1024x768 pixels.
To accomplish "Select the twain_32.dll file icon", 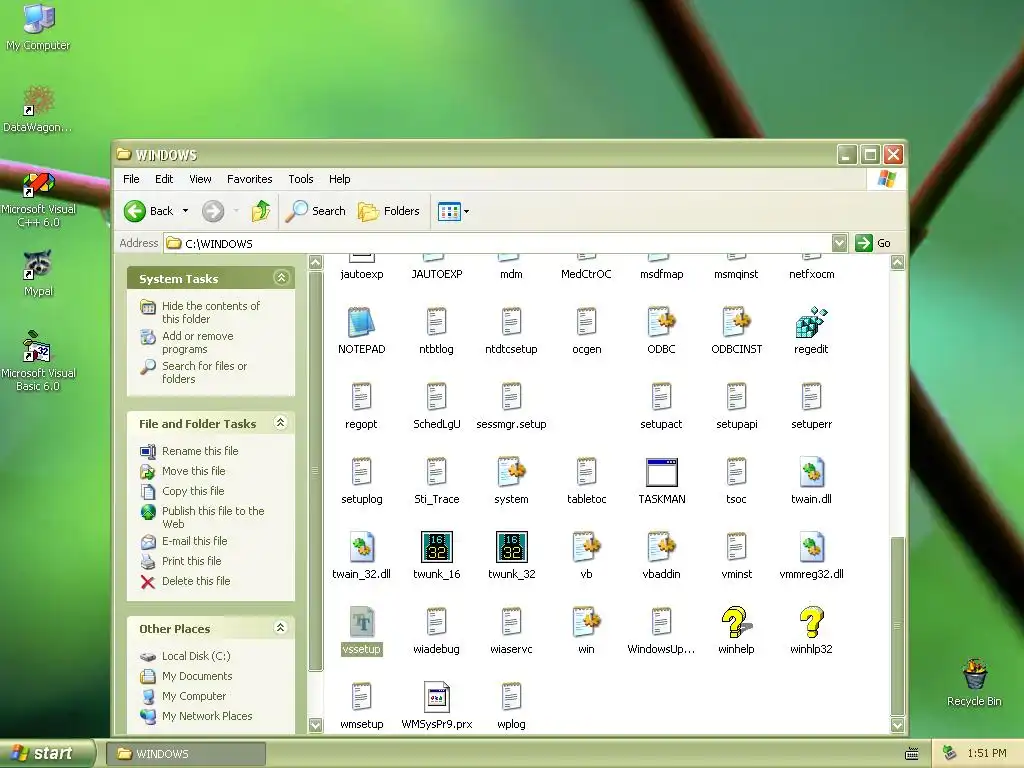I will (x=361, y=547).
